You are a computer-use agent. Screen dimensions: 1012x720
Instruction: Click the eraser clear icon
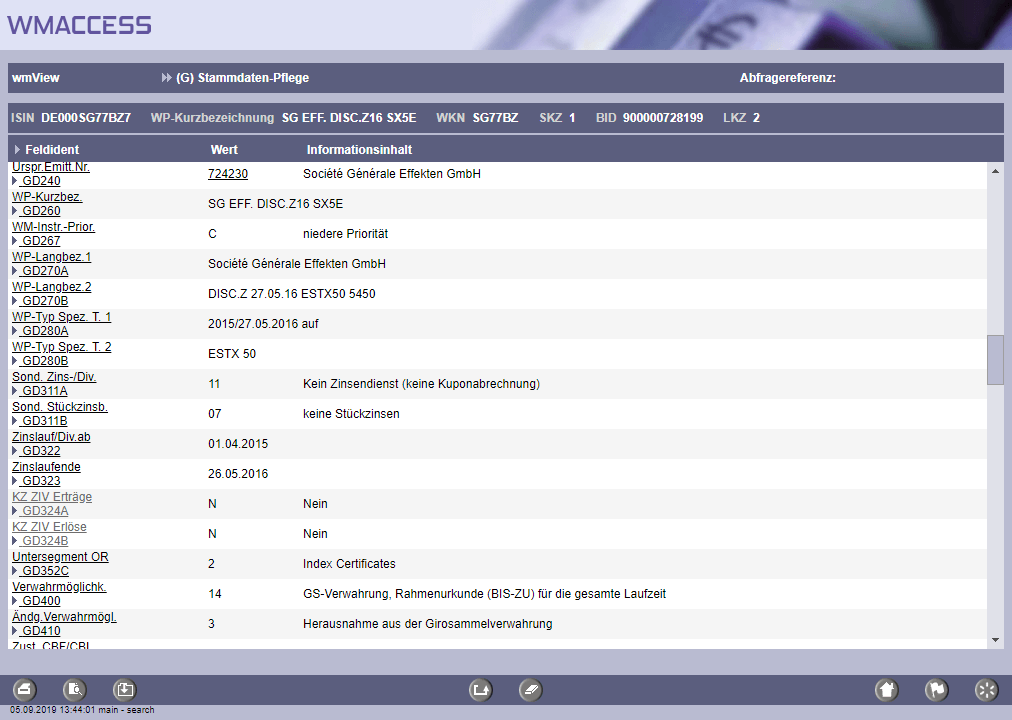531,689
